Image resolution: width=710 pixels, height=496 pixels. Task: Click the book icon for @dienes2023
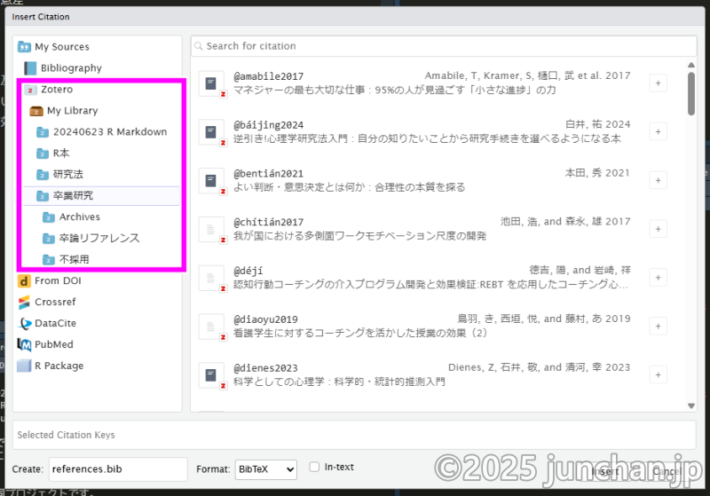point(211,375)
